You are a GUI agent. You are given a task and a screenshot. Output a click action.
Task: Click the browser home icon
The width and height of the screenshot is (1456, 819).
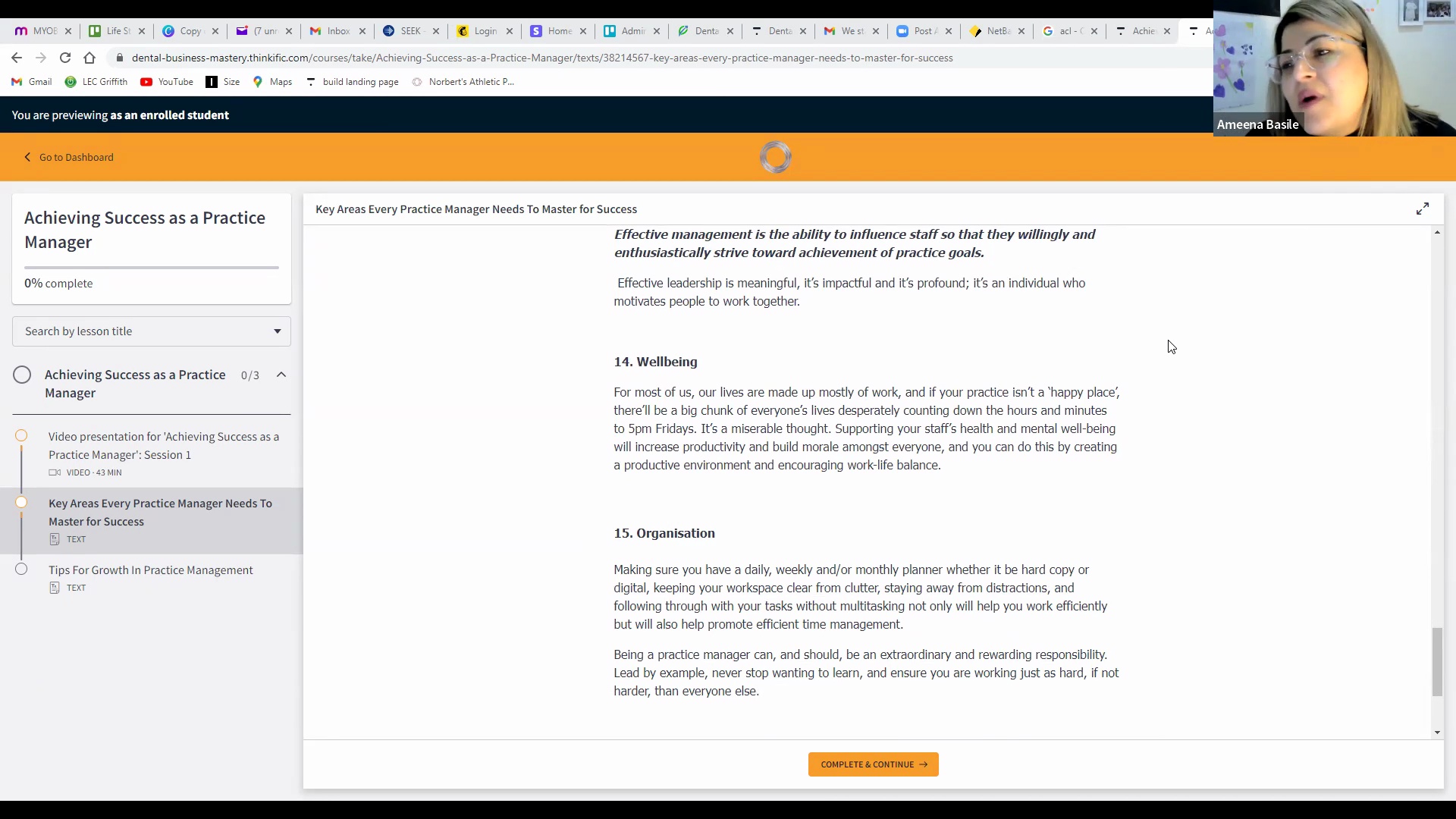89,58
